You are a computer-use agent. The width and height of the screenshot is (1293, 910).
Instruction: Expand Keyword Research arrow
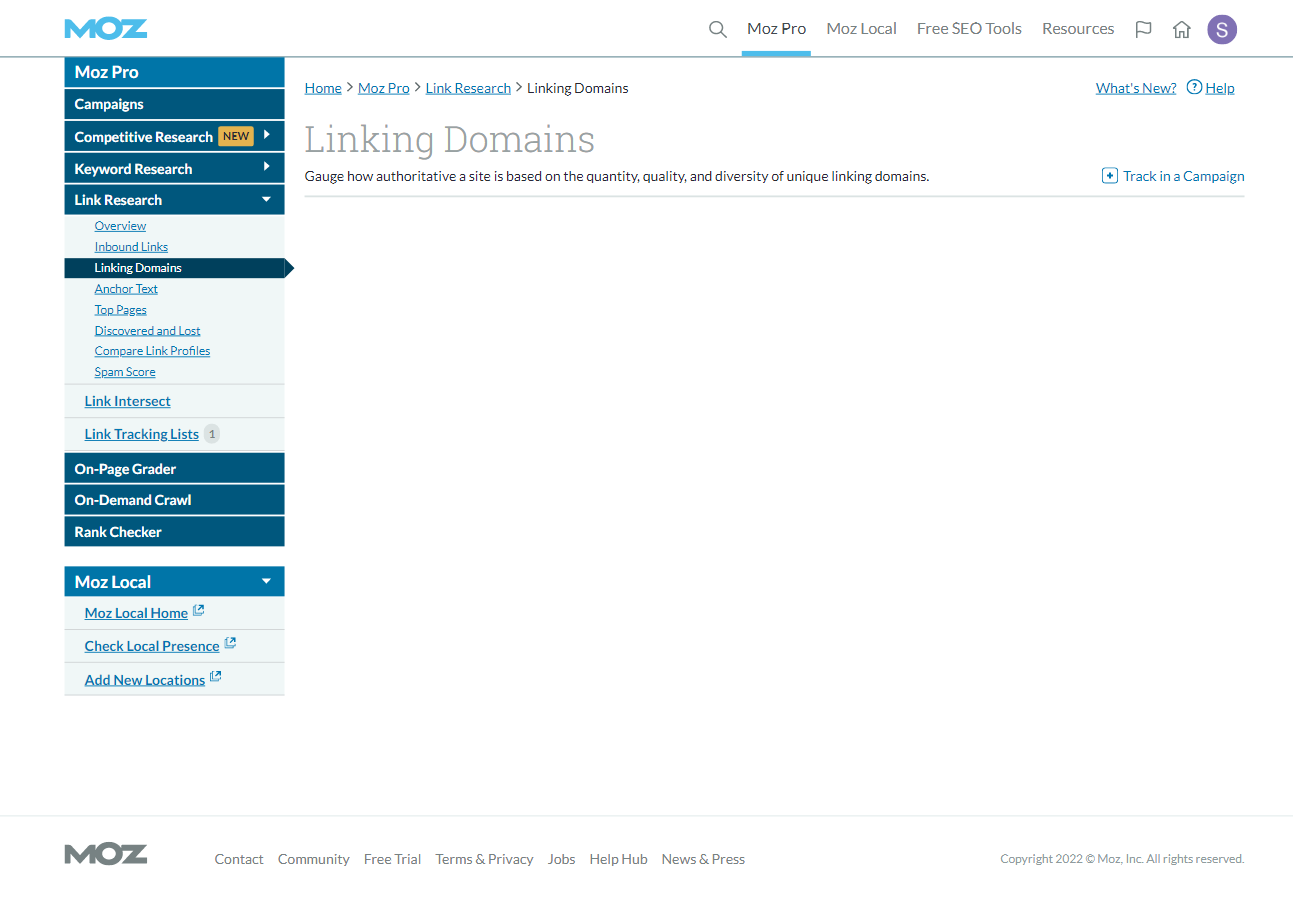(x=267, y=167)
